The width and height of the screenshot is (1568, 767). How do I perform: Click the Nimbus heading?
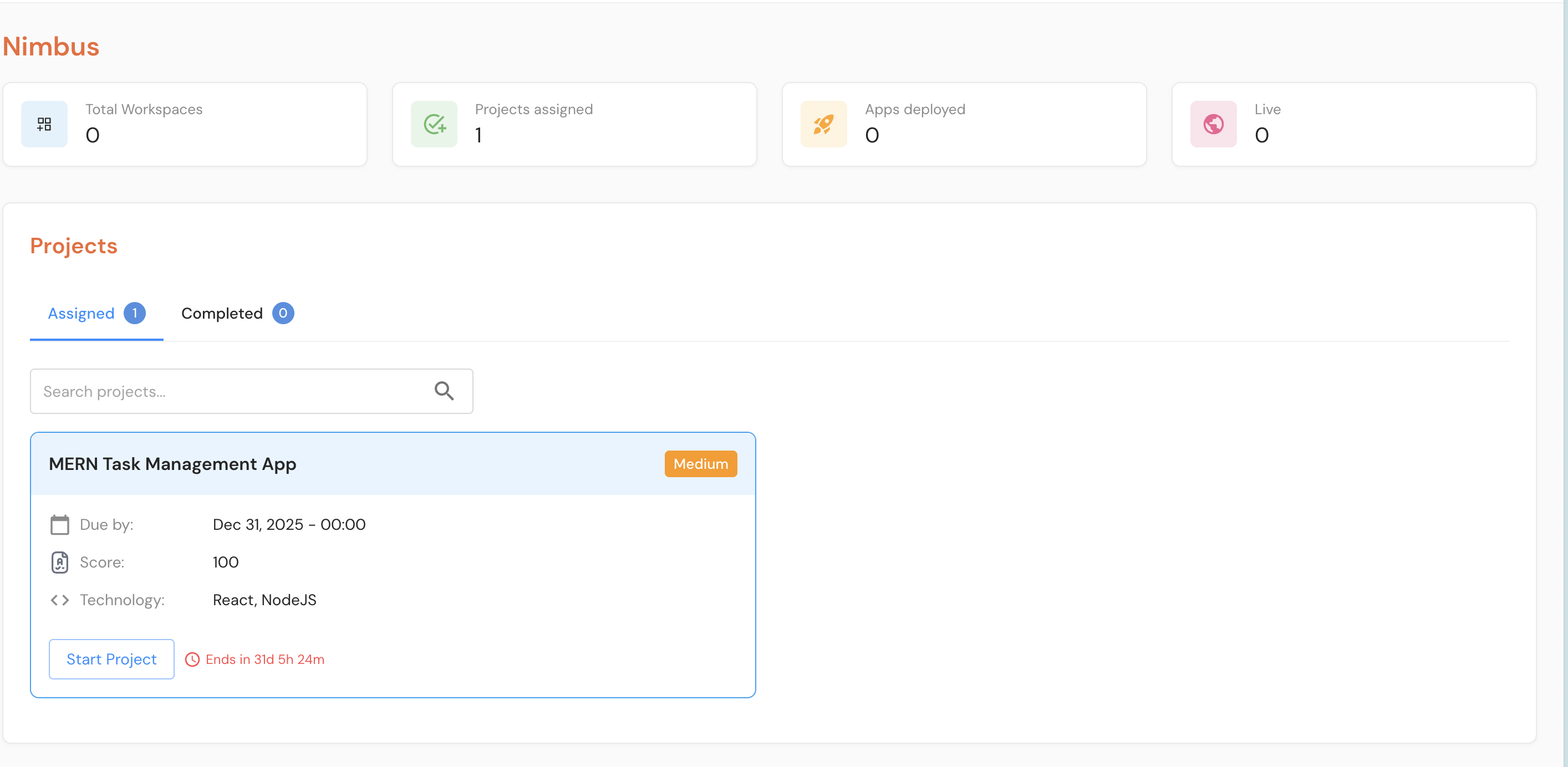click(x=51, y=45)
